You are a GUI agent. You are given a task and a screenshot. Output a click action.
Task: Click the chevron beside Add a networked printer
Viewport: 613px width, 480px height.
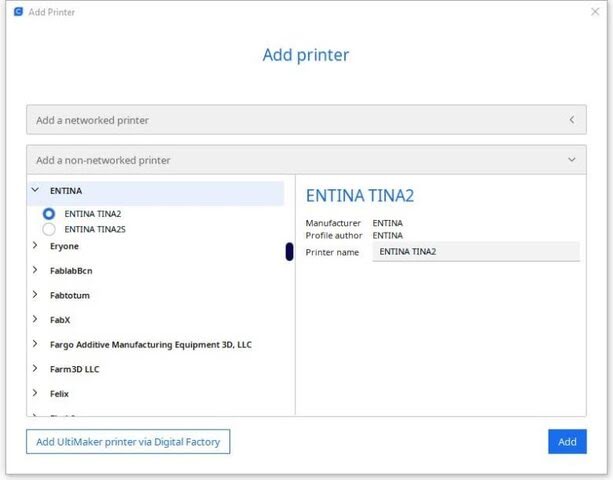(x=571, y=120)
